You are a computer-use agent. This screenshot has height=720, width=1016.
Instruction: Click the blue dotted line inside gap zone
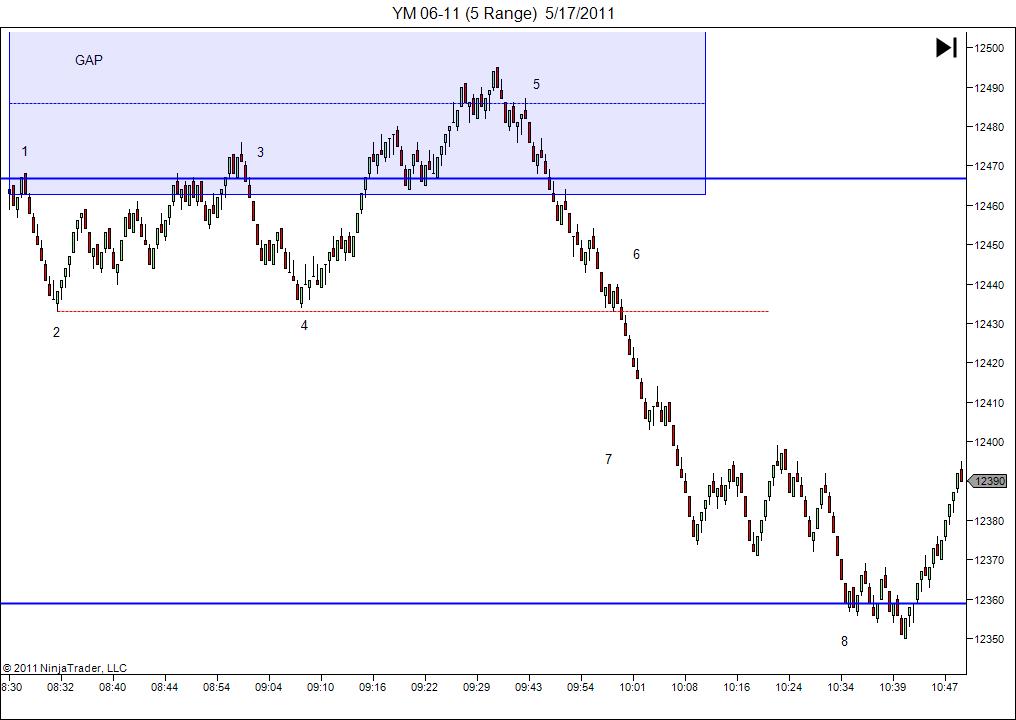pyautogui.click(x=357, y=103)
